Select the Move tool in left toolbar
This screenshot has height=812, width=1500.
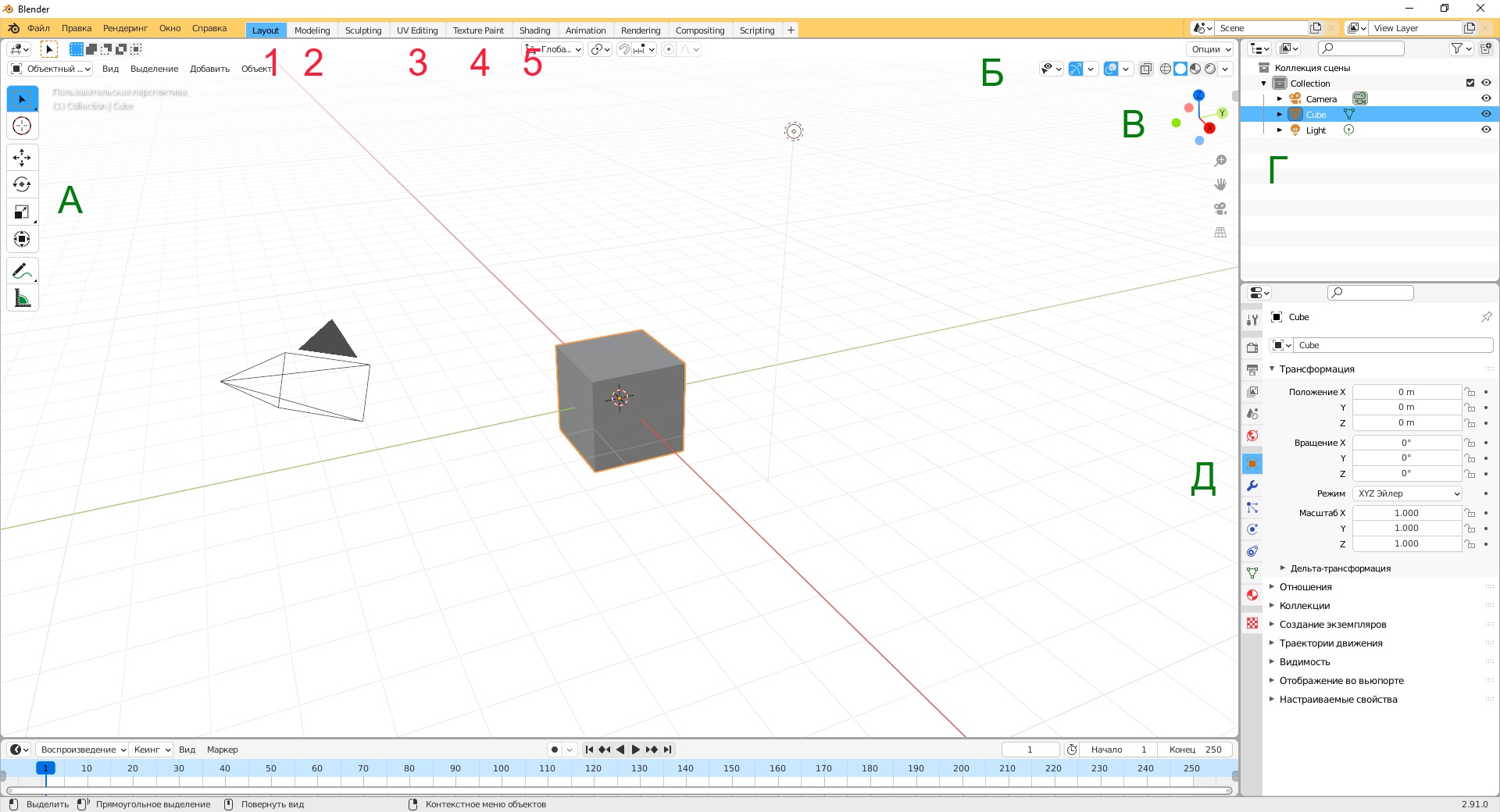22,158
